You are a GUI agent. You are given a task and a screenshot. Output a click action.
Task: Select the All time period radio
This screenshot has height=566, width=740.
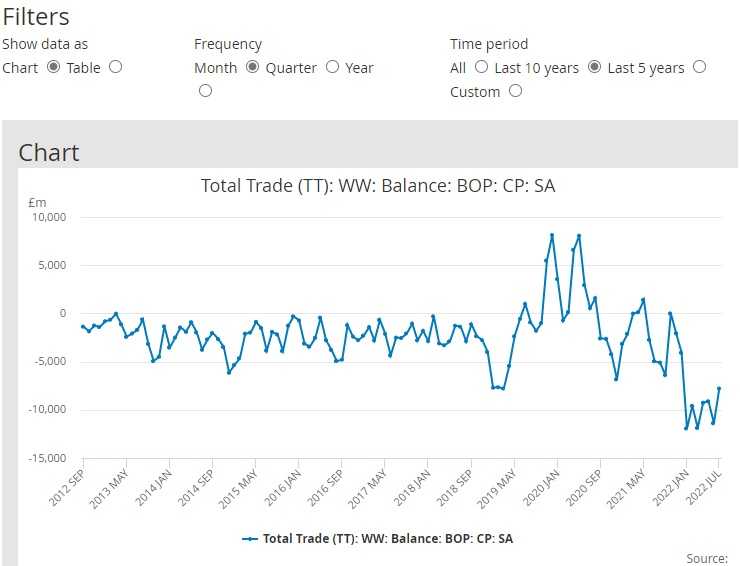pyautogui.click(x=481, y=67)
